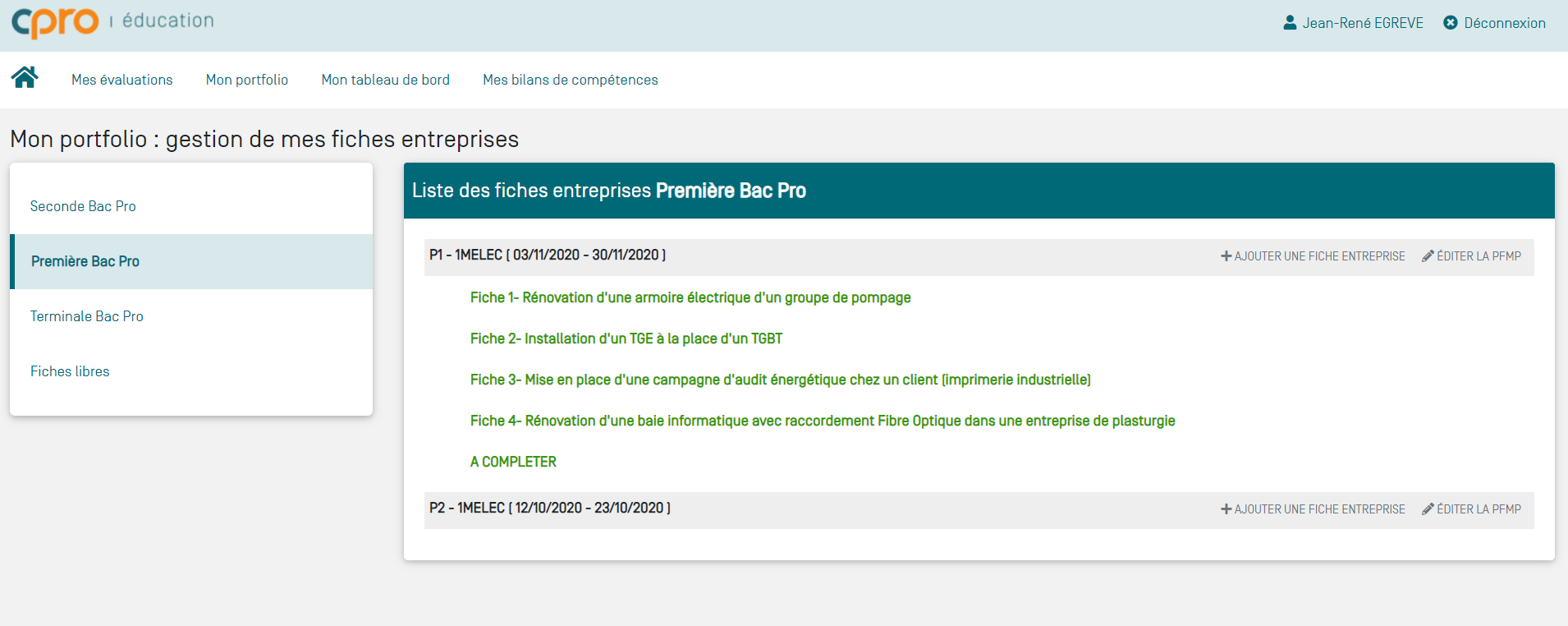Click the pencil icon for P1 PFMP
This screenshot has height=626, width=1568.
[x=1428, y=256]
